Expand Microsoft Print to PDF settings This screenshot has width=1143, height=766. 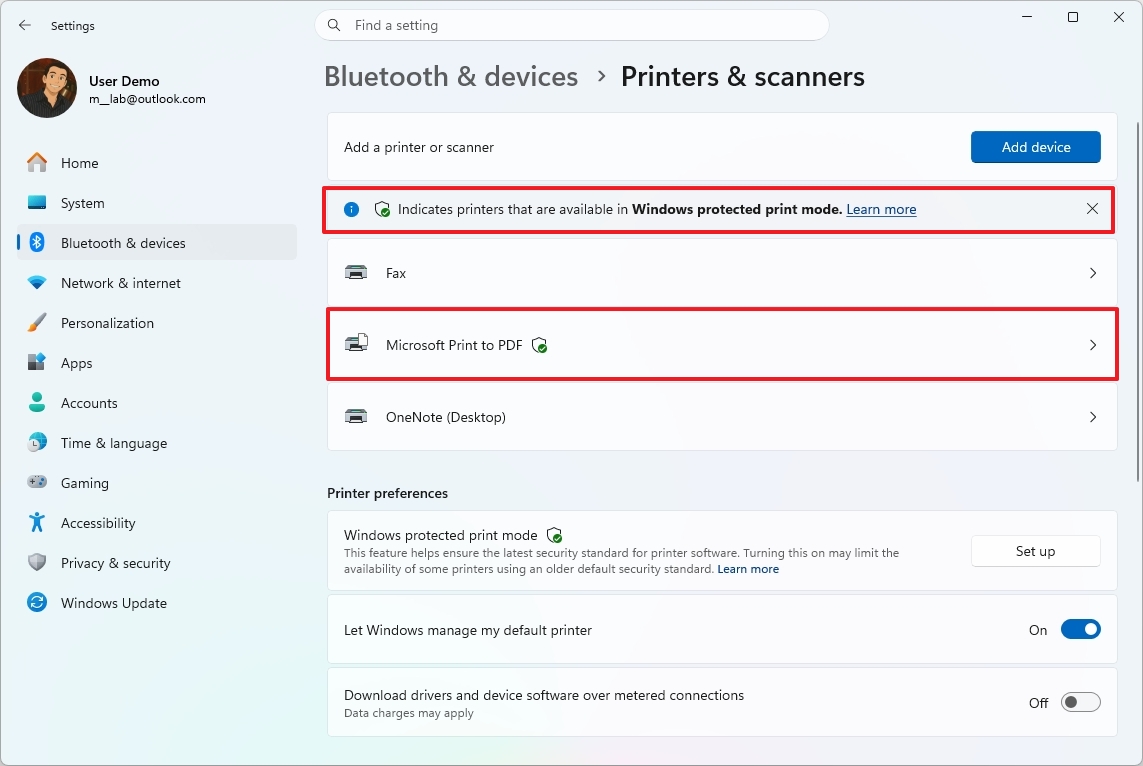click(x=722, y=344)
